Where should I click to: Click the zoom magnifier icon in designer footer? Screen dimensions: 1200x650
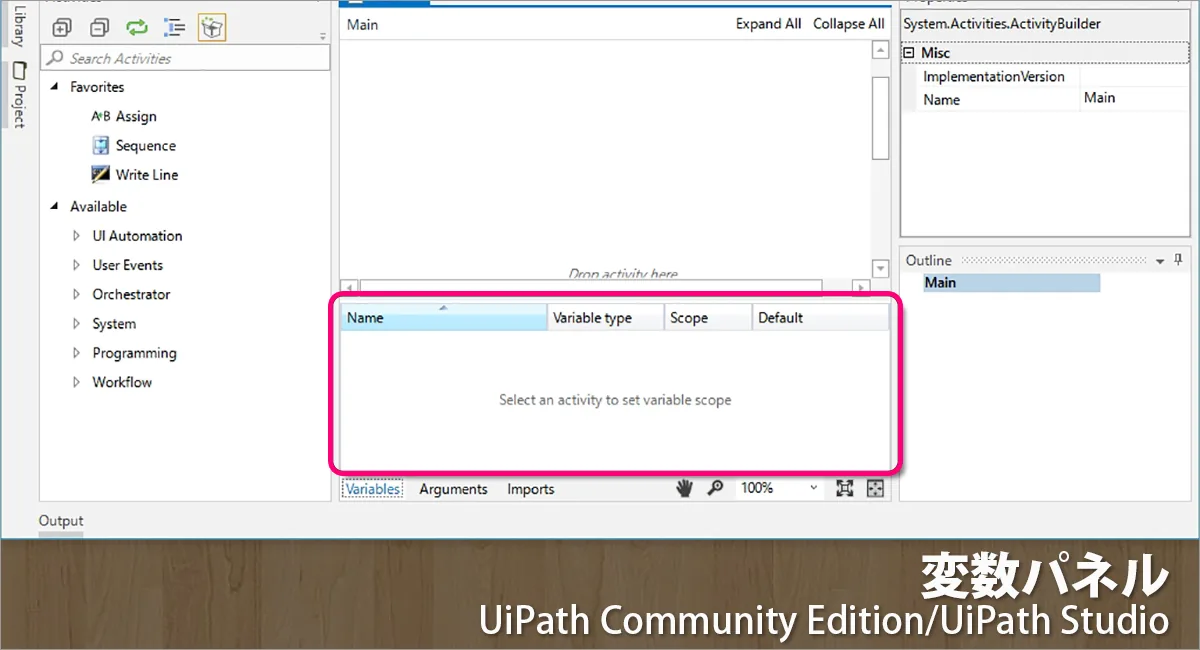[x=715, y=488]
